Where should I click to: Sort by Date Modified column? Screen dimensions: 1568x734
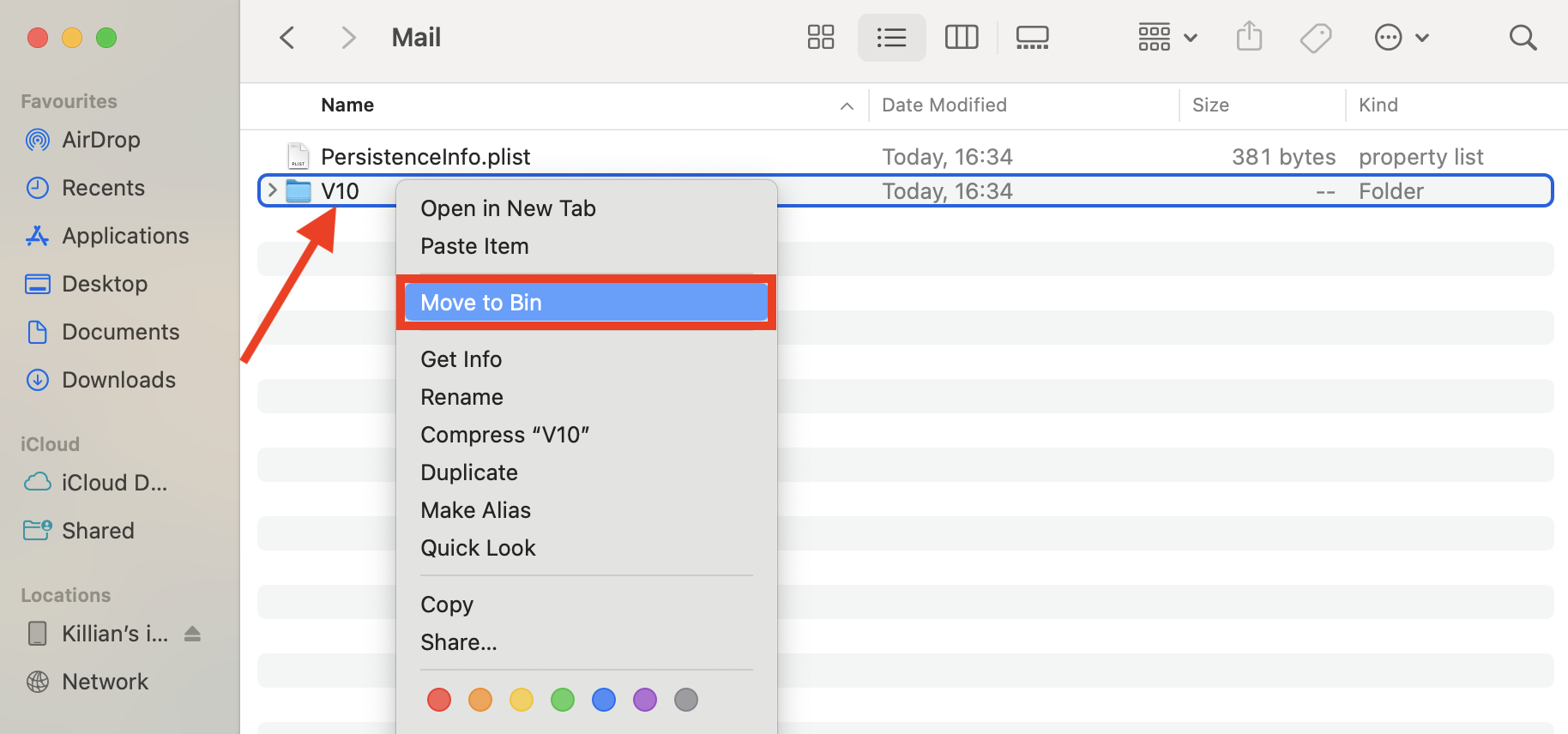coord(944,105)
